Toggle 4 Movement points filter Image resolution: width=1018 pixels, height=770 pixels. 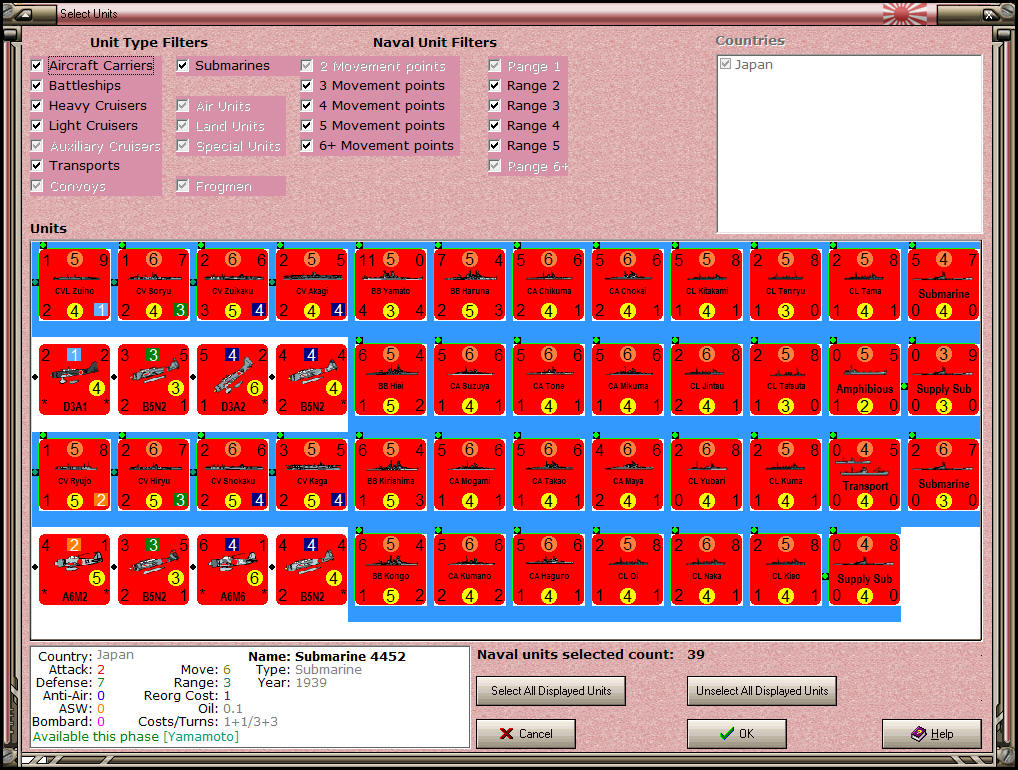(x=307, y=106)
